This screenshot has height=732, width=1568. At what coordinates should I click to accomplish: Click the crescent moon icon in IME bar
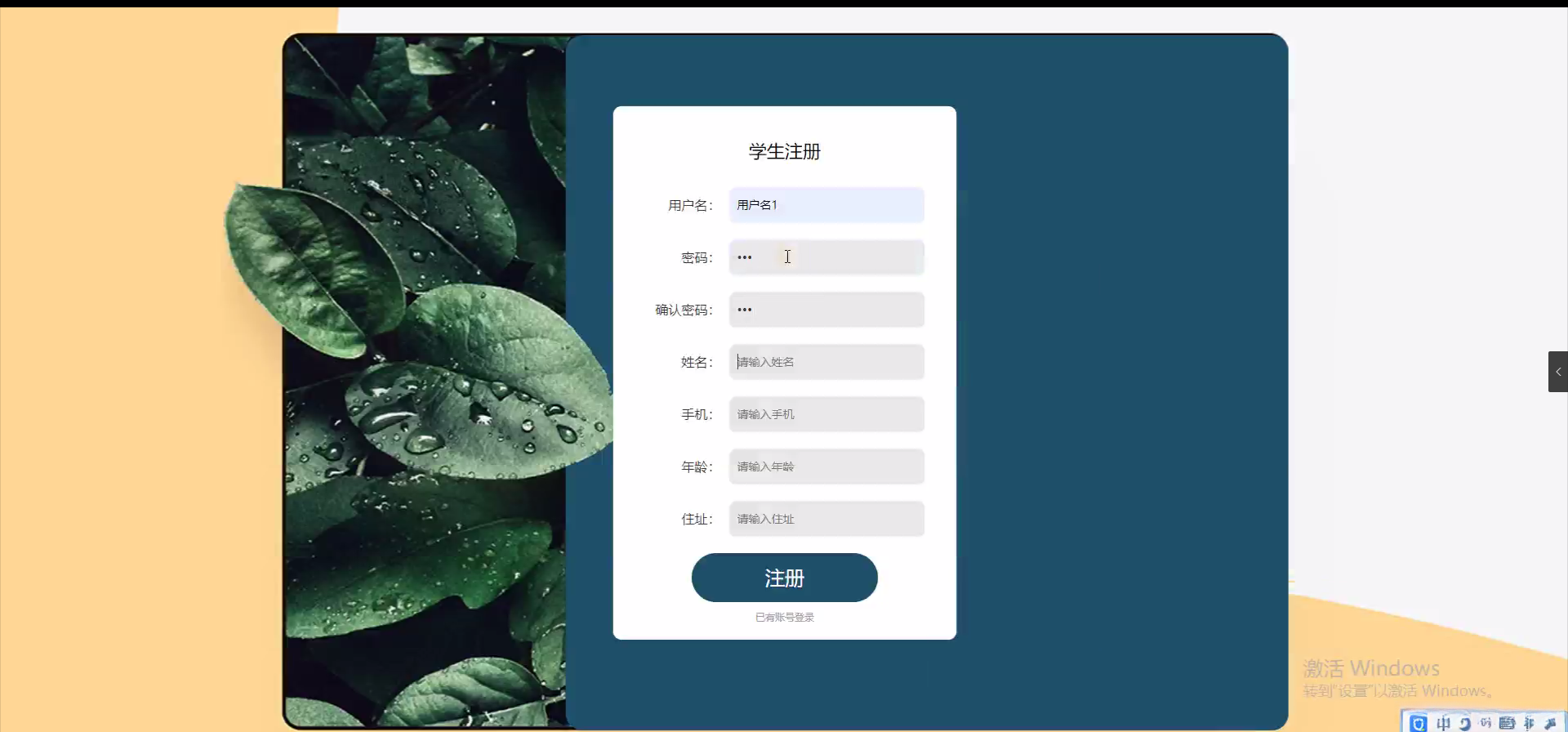tap(1464, 723)
